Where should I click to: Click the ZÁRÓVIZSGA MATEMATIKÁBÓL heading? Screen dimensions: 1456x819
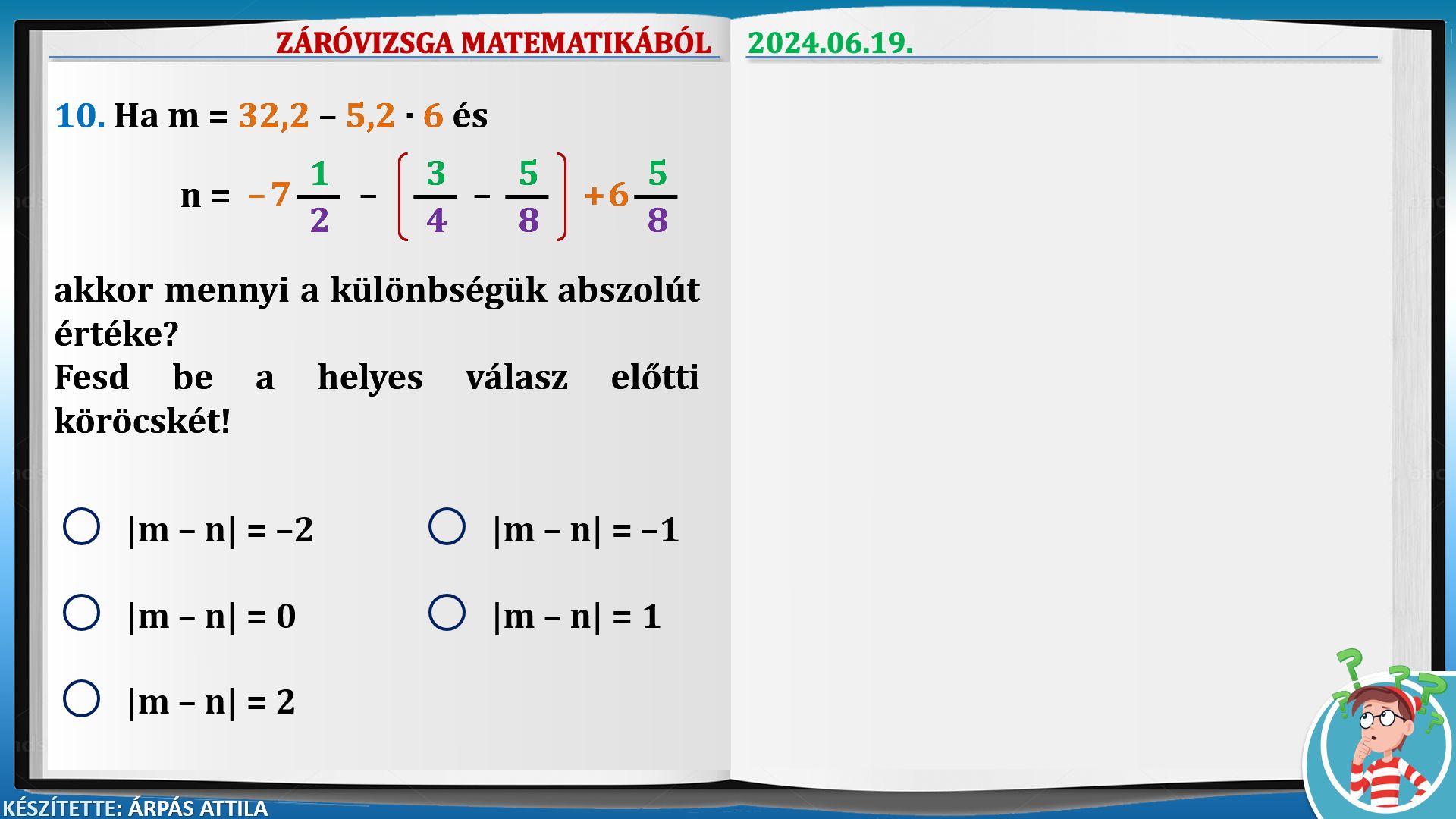493,42
